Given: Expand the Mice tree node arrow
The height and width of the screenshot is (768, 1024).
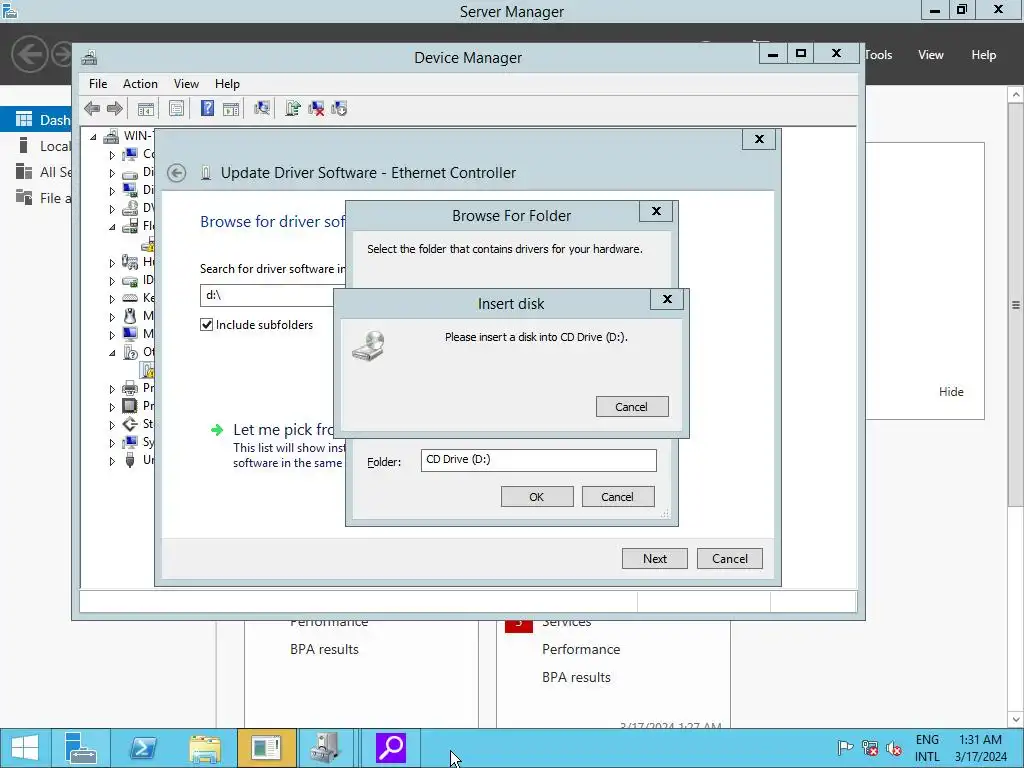Looking at the screenshot, I should (112, 317).
